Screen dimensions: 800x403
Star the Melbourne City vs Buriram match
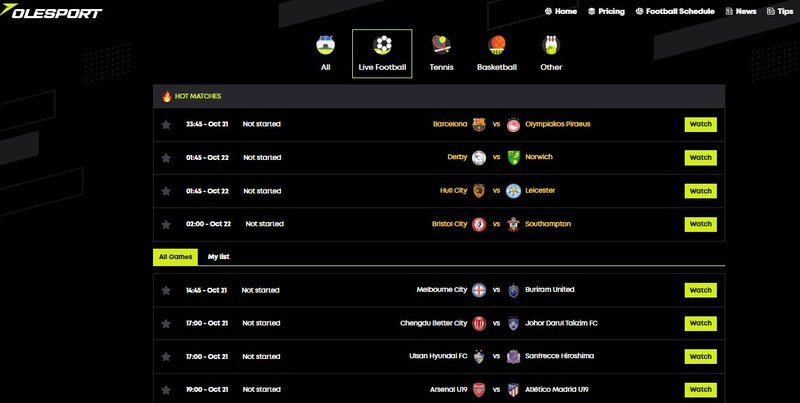point(166,290)
